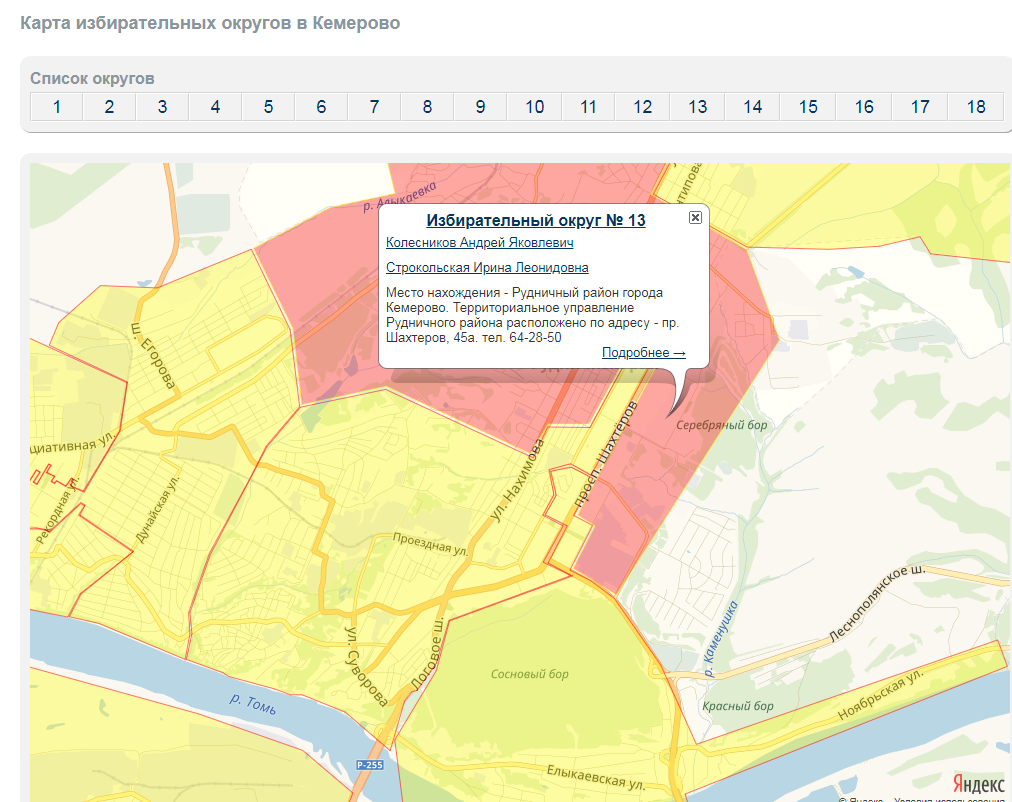Click 'просп. Шахтеров' street label
The width and height of the screenshot is (1012, 802).
[x=605, y=456]
